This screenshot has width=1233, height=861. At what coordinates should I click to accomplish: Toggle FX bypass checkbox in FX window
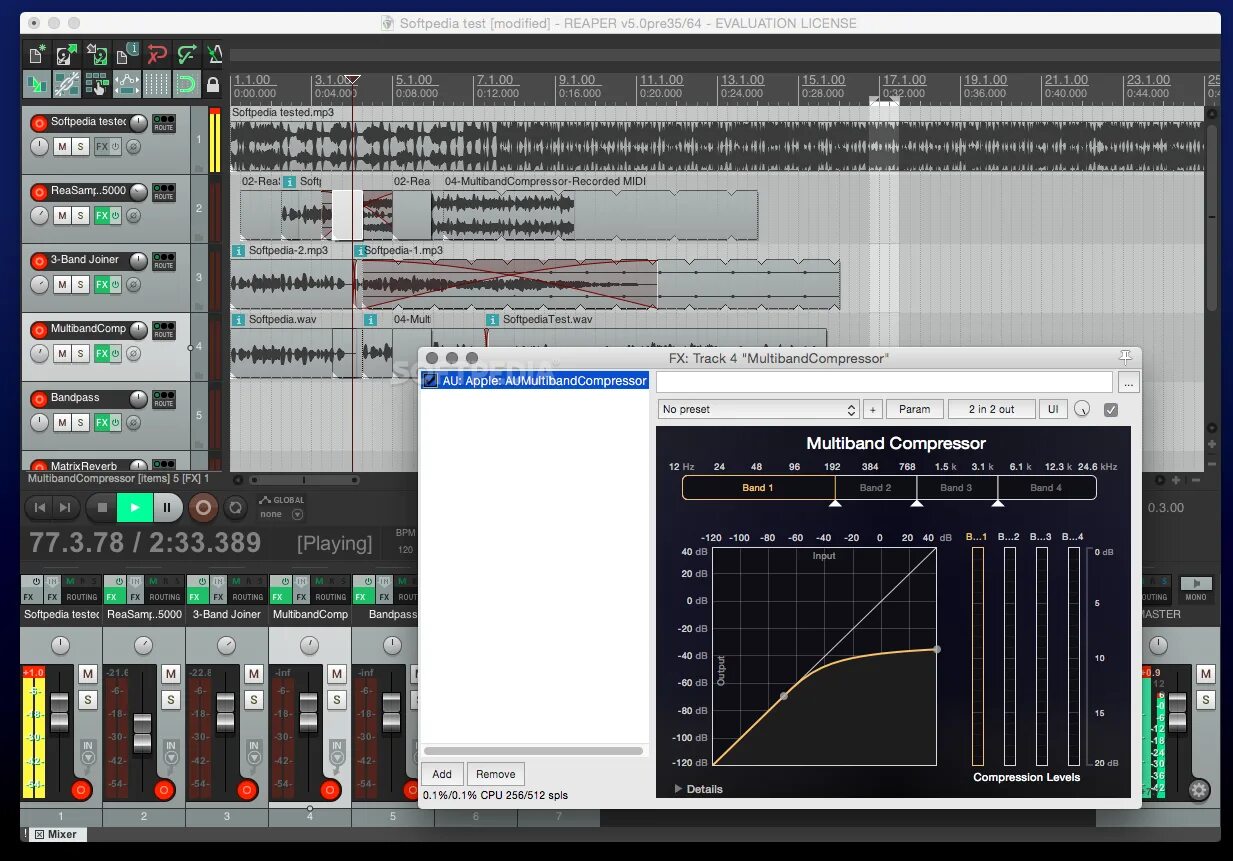point(1110,409)
